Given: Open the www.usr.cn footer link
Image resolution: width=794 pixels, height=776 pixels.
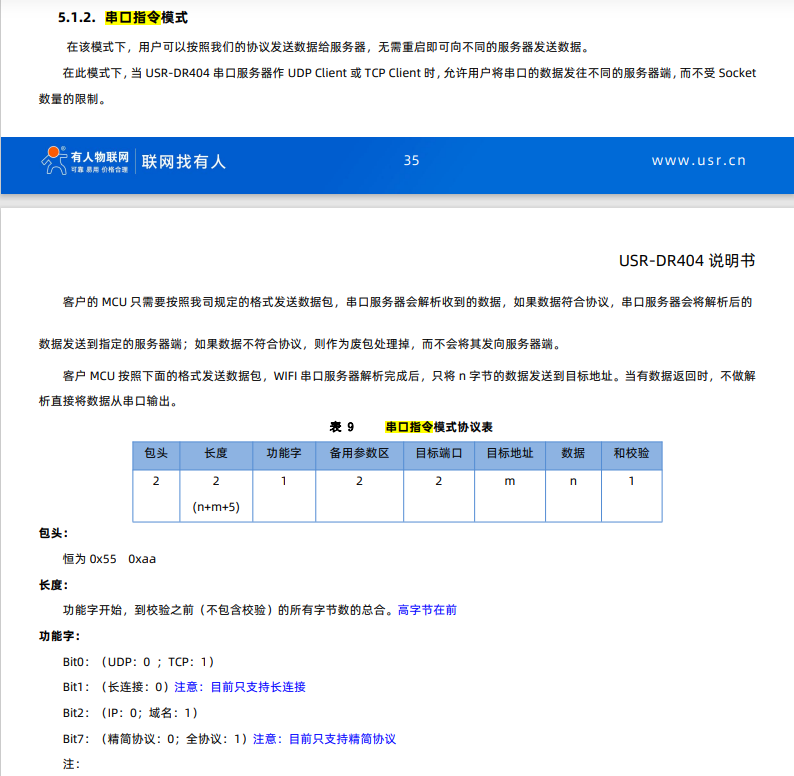Looking at the screenshot, I should click(x=698, y=161).
